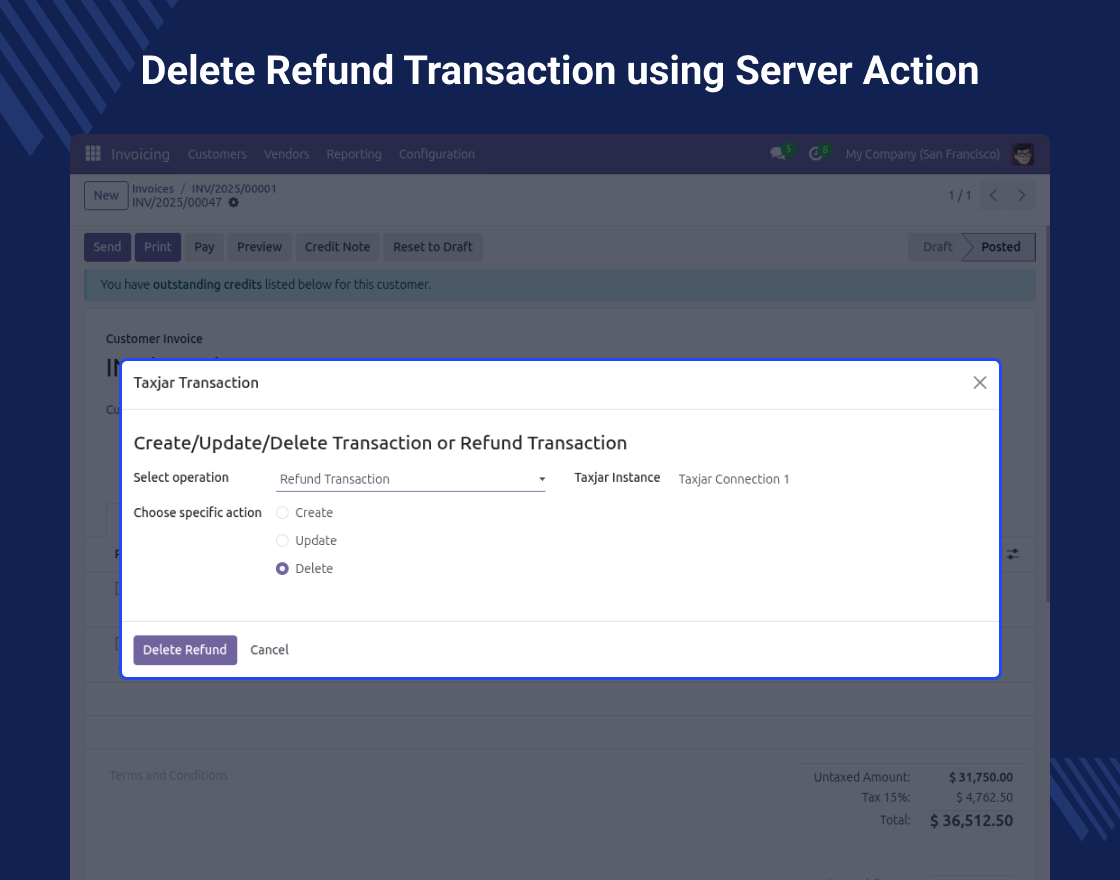The image size is (1120, 880).
Task: Click the Invoices breadcrumb link
Action: (x=153, y=189)
